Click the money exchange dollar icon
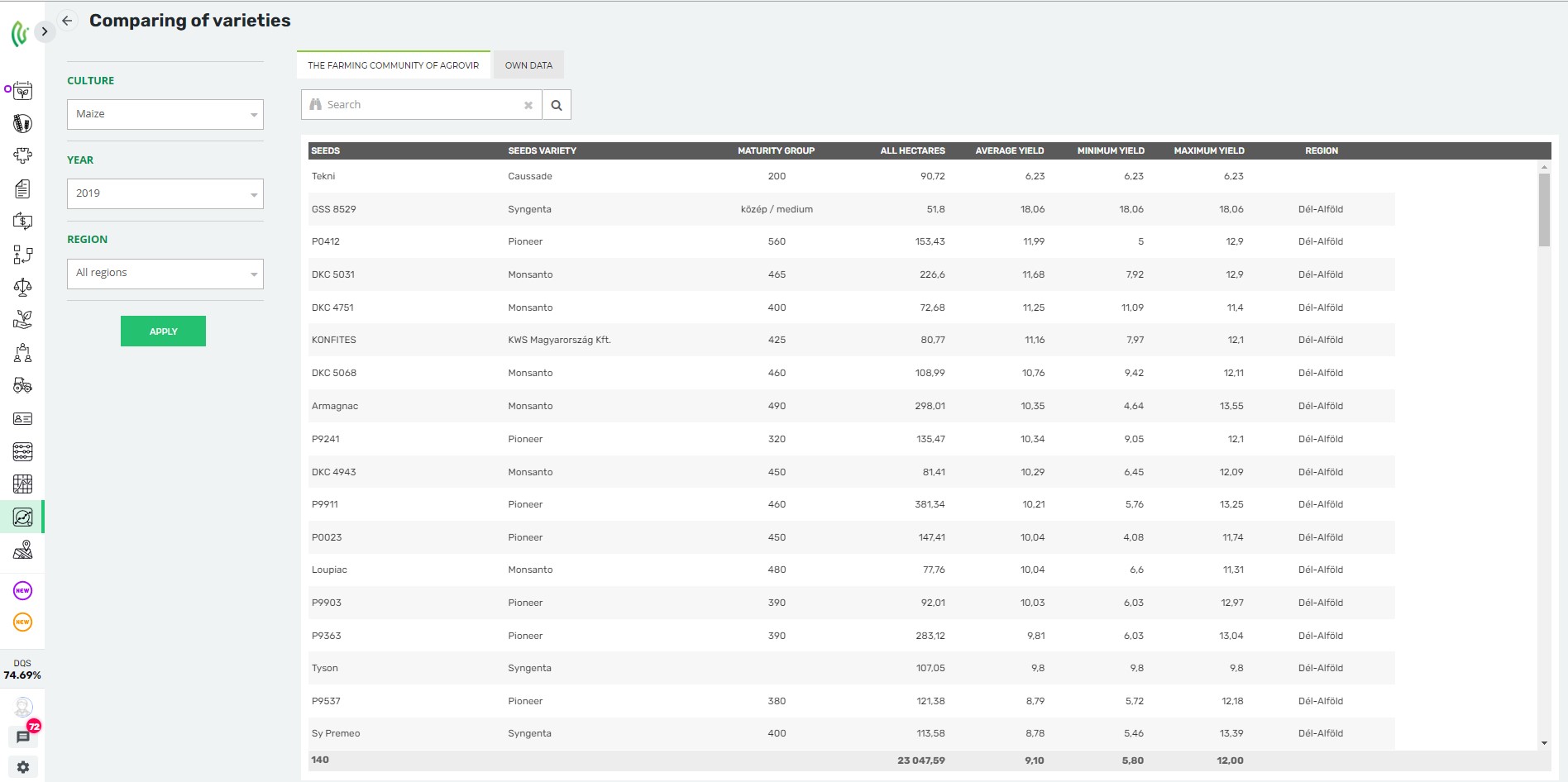The width and height of the screenshot is (1568, 782). (x=22, y=222)
